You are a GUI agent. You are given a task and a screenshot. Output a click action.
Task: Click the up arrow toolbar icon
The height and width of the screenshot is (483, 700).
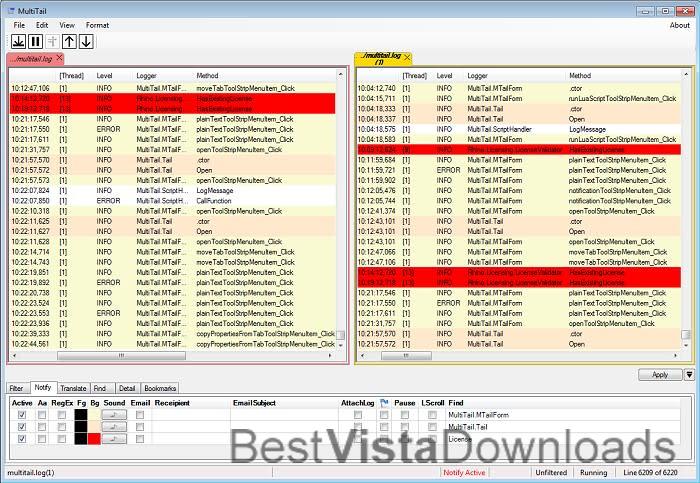click(69, 42)
